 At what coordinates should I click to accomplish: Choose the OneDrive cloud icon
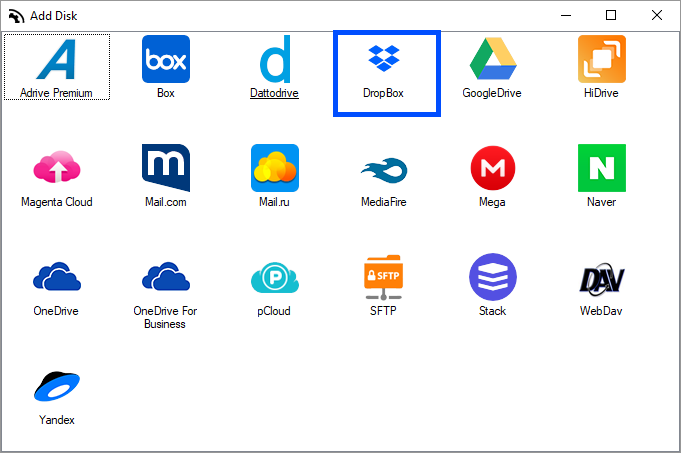pos(57,276)
